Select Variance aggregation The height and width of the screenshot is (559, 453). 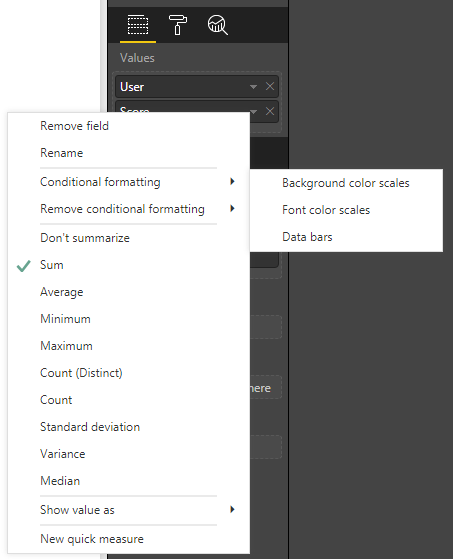click(129, 454)
